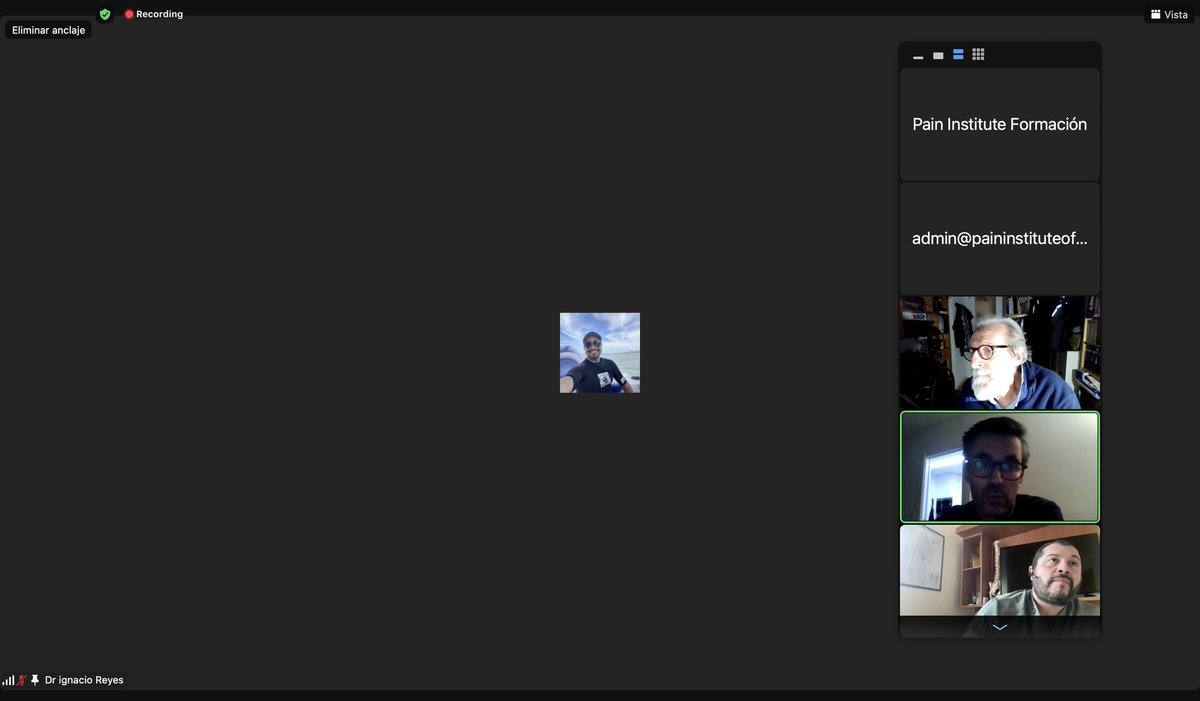This screenshot has width=1200, height=701.
Task: Click the muted microphone icon
Action: coord(21,680)
